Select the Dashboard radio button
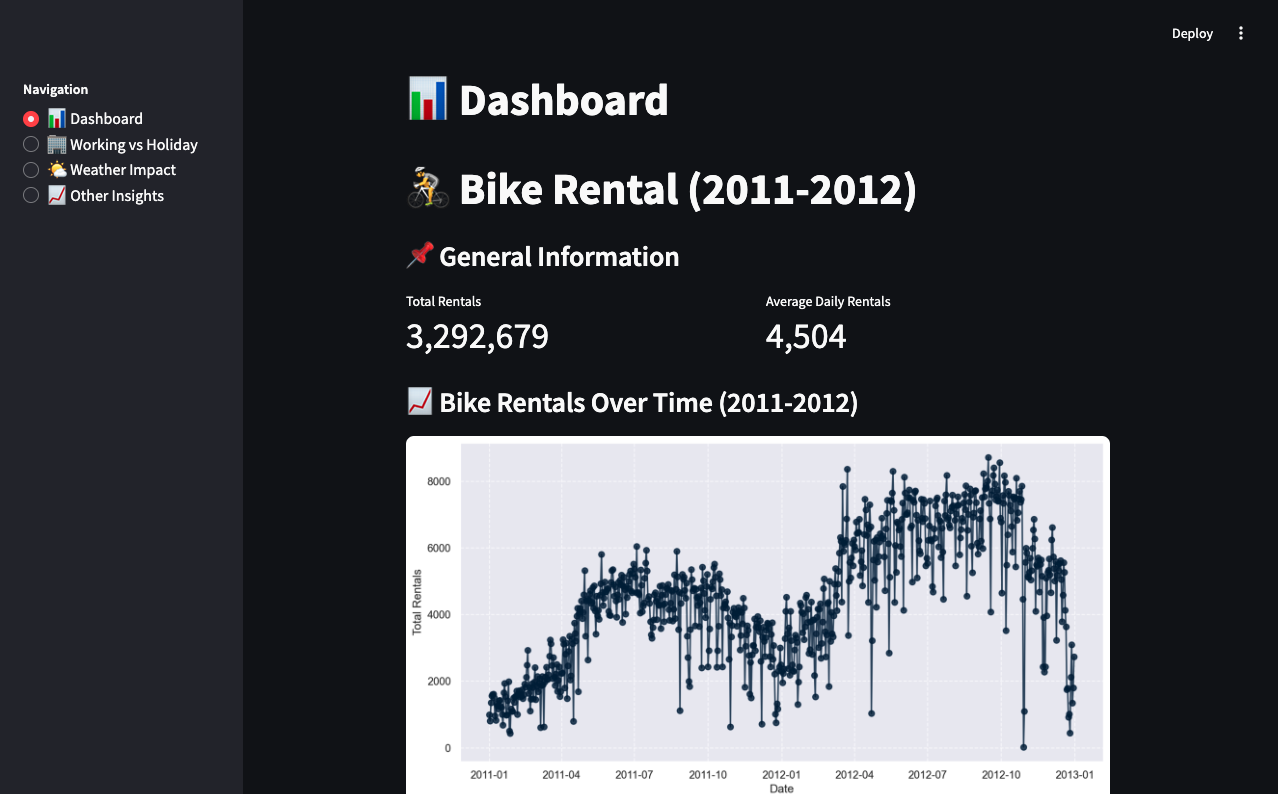 pyautogui.click(x=31, y=119)
